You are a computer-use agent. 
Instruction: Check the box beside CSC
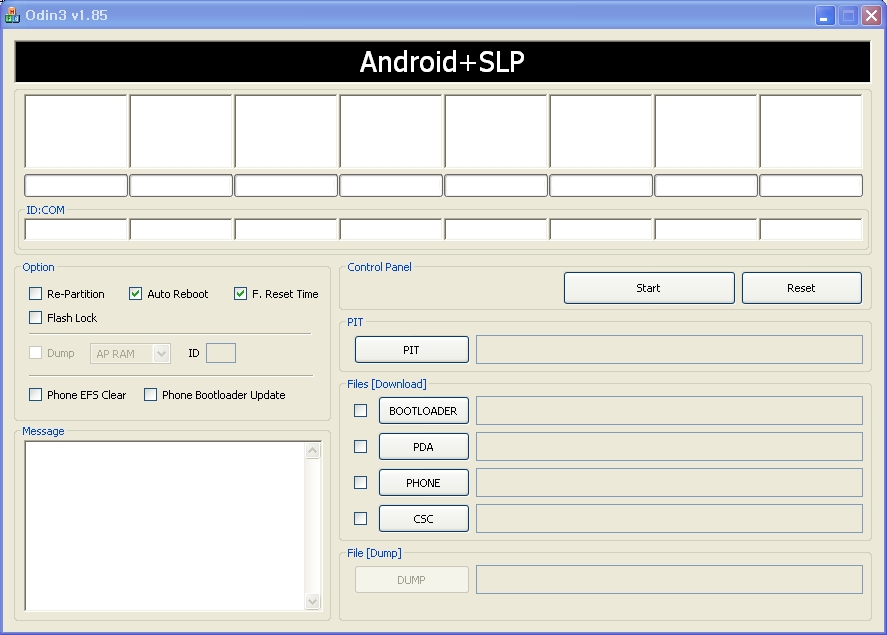point(361,519)
